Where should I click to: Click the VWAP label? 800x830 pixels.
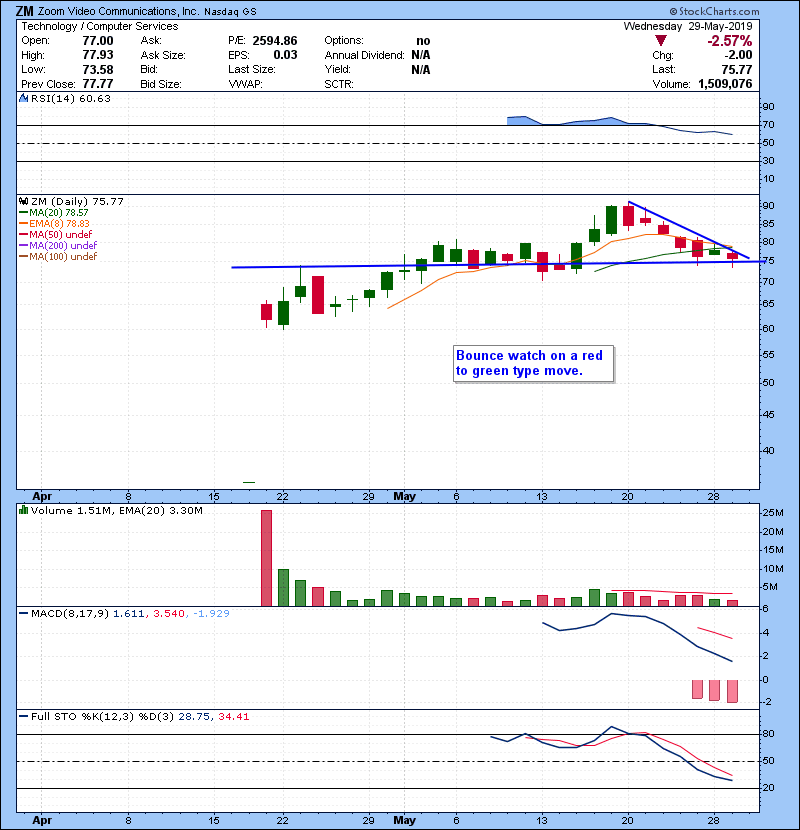coord(245,84)
